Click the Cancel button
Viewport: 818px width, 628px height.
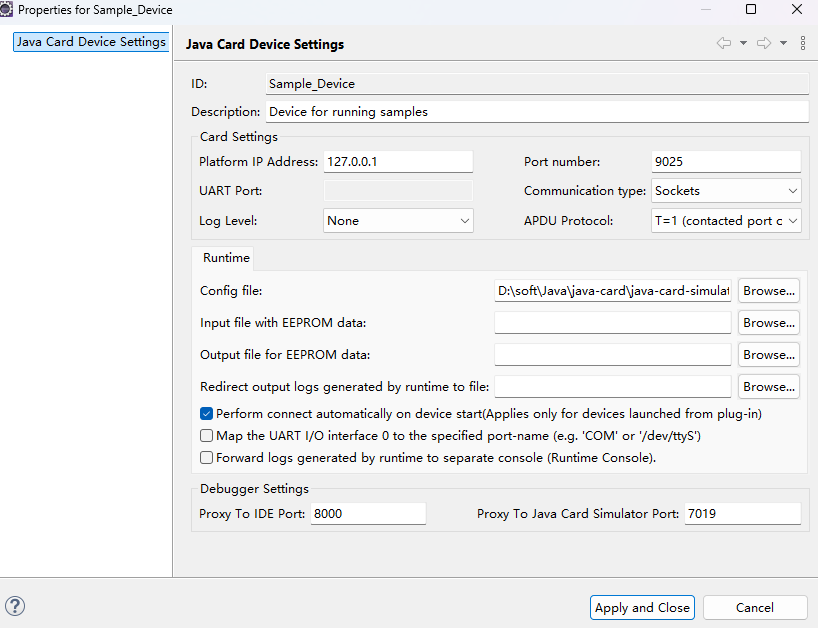[x=754, y=607]
